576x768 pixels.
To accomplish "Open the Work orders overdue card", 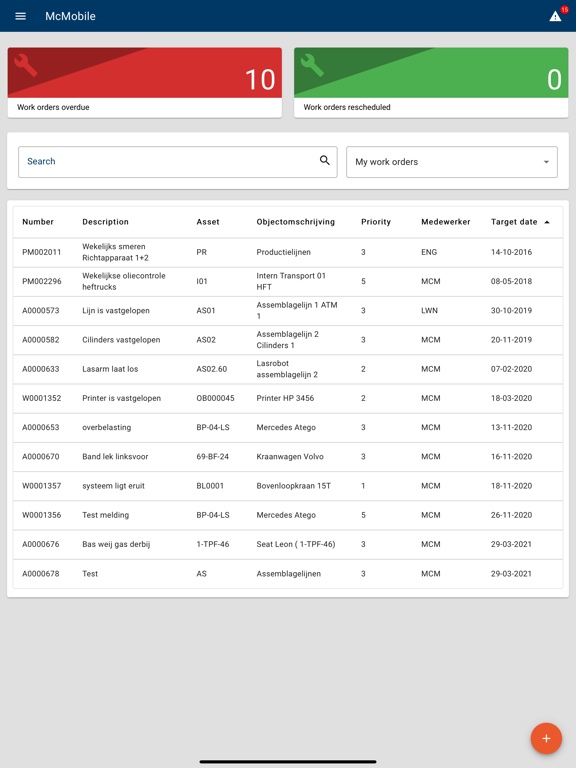I will pyautogui.click(x=144, y=83).
